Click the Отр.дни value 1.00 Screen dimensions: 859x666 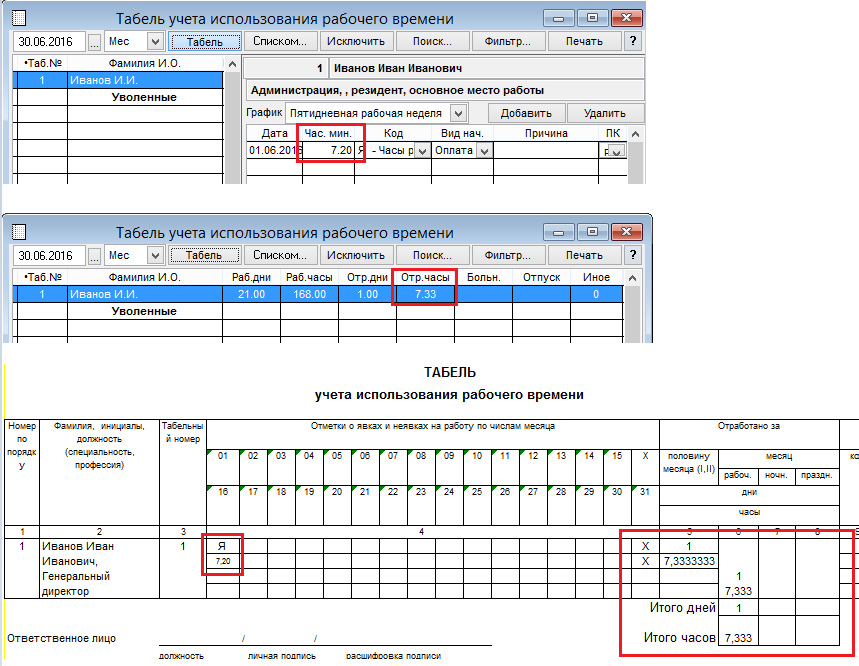tap(368, 295)
